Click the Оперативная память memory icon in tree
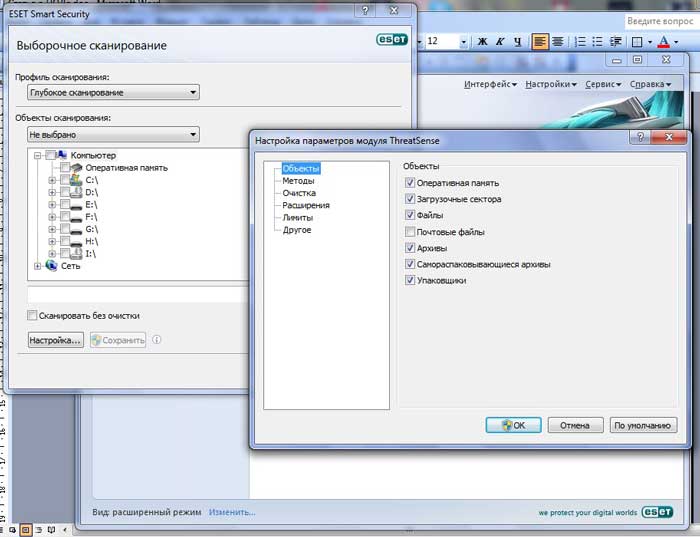Viewport: 700px width, 537px height. tap(77, 168)
